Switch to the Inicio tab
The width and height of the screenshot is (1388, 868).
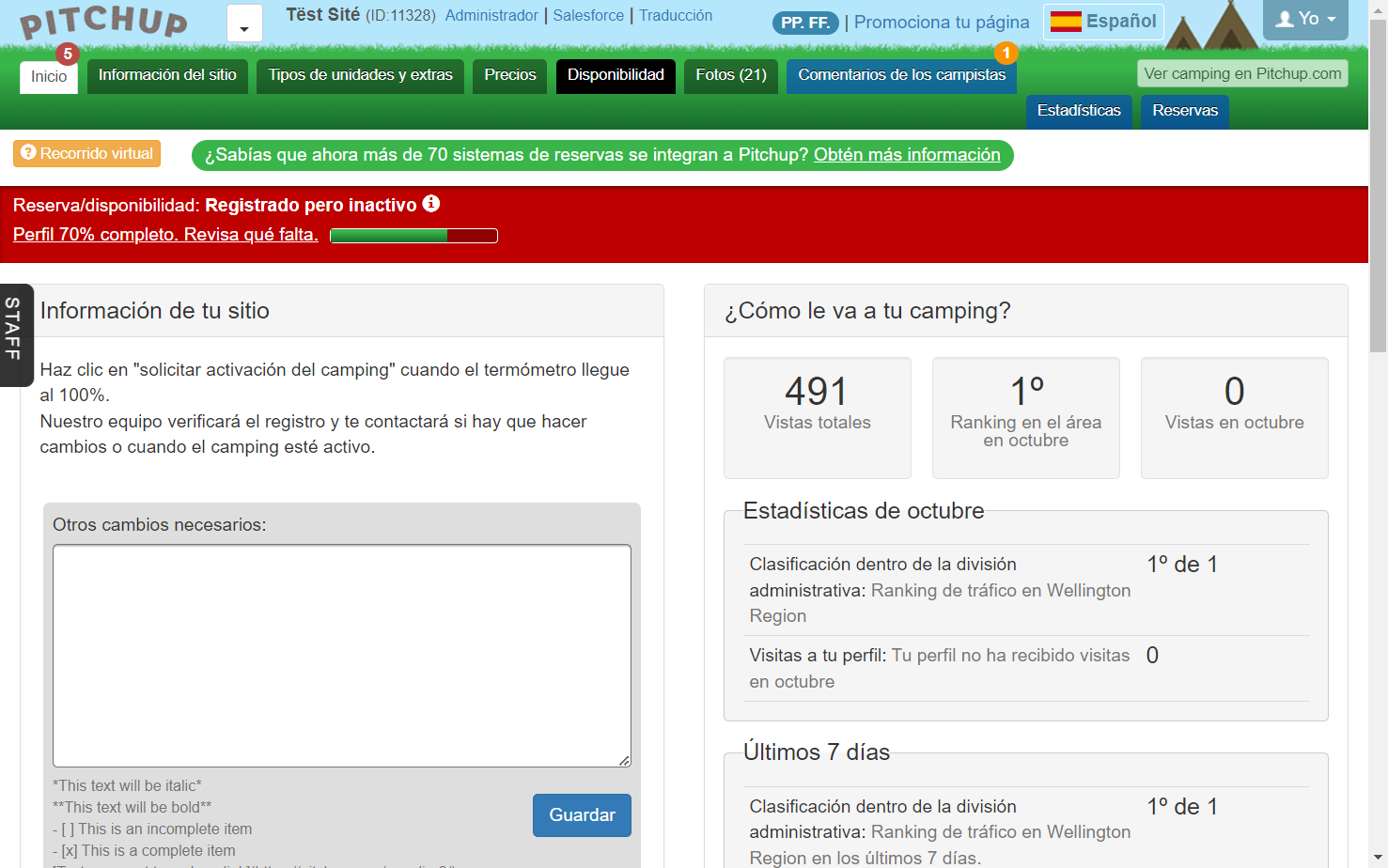[49, 77]
